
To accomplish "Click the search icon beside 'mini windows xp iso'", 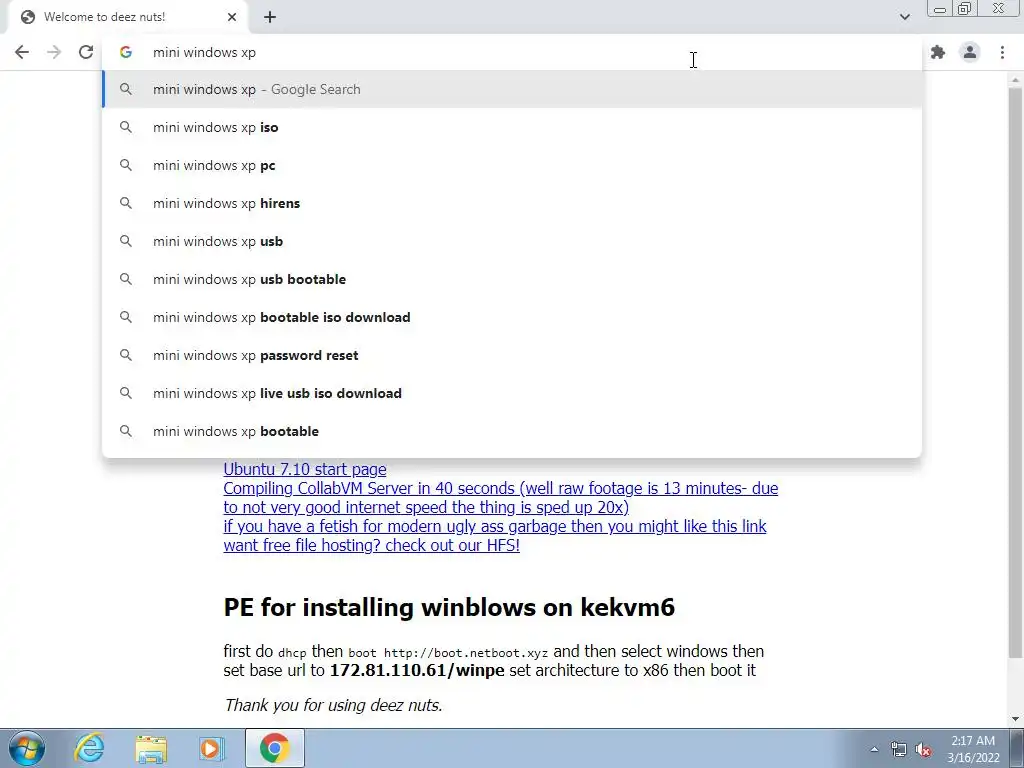I will [x=125, y=127].
